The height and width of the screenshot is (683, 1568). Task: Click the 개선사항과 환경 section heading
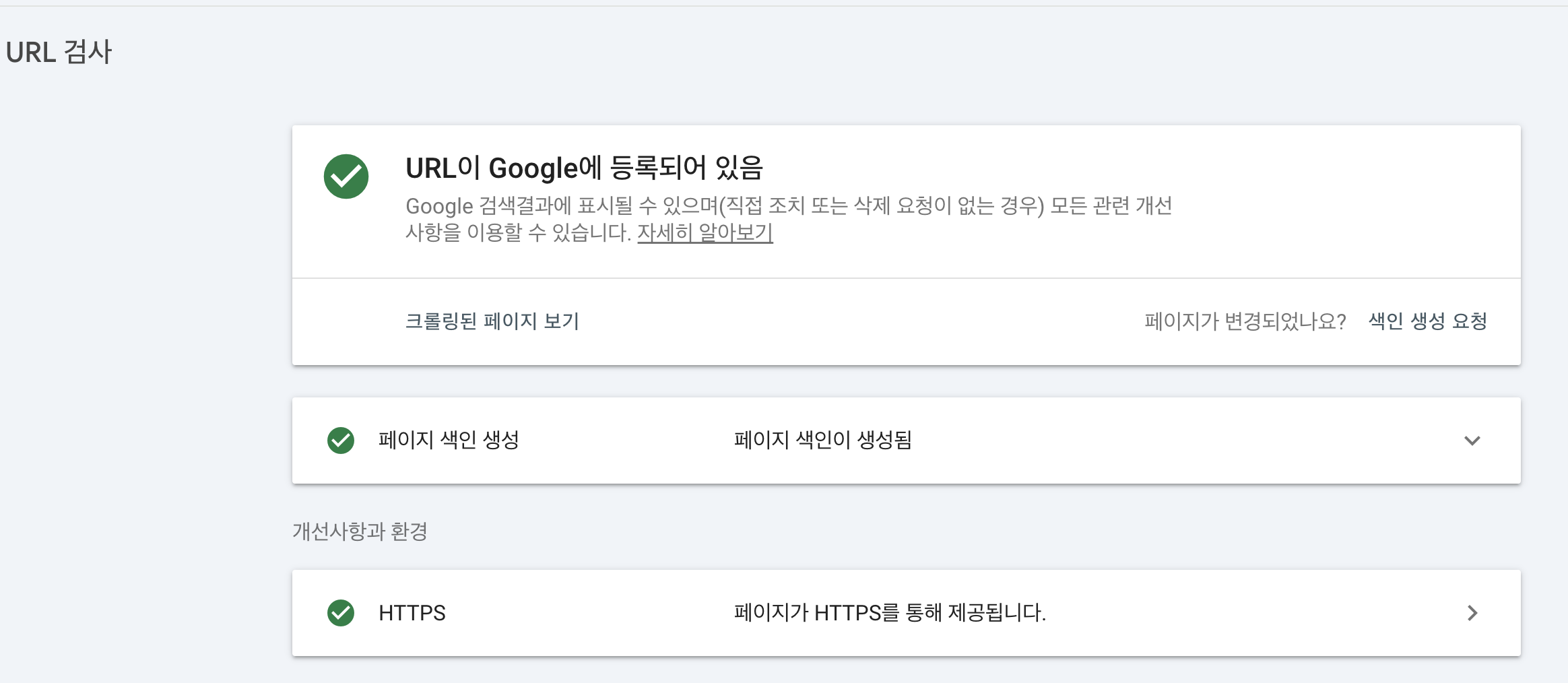click(360, 531)
